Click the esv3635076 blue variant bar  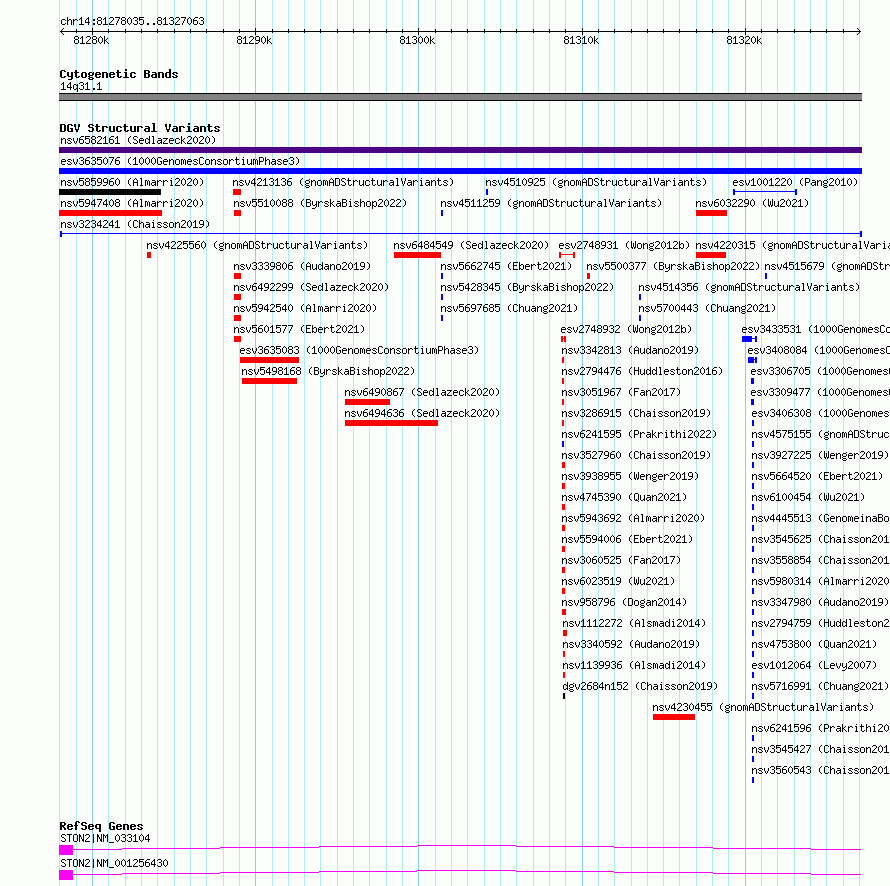[460, 171]
